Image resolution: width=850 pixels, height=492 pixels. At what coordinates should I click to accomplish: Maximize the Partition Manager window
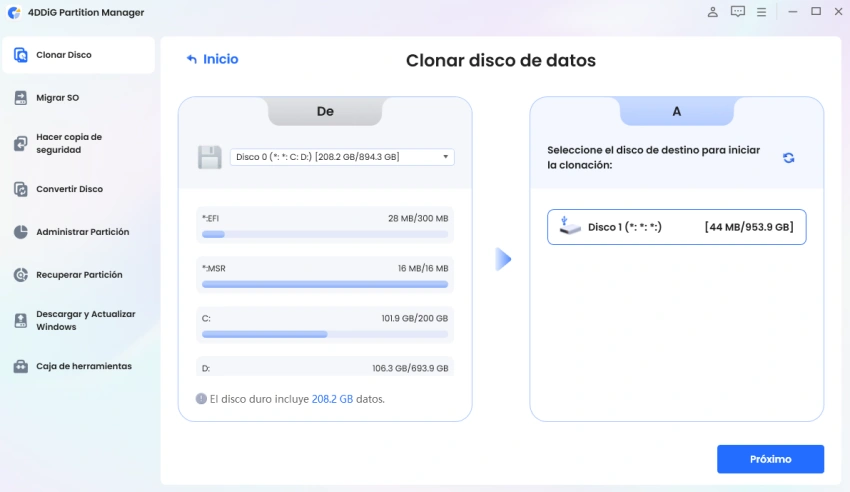tap(816, 11)
